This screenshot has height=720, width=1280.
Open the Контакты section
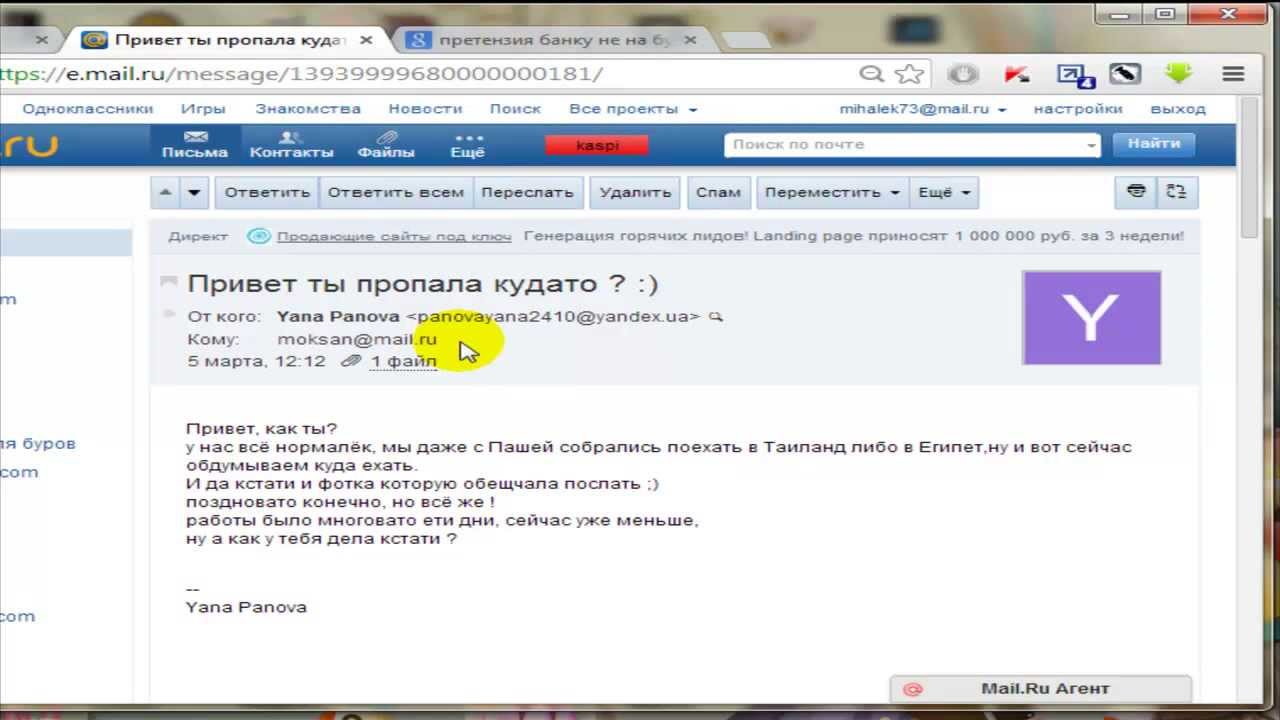point(291,145)
